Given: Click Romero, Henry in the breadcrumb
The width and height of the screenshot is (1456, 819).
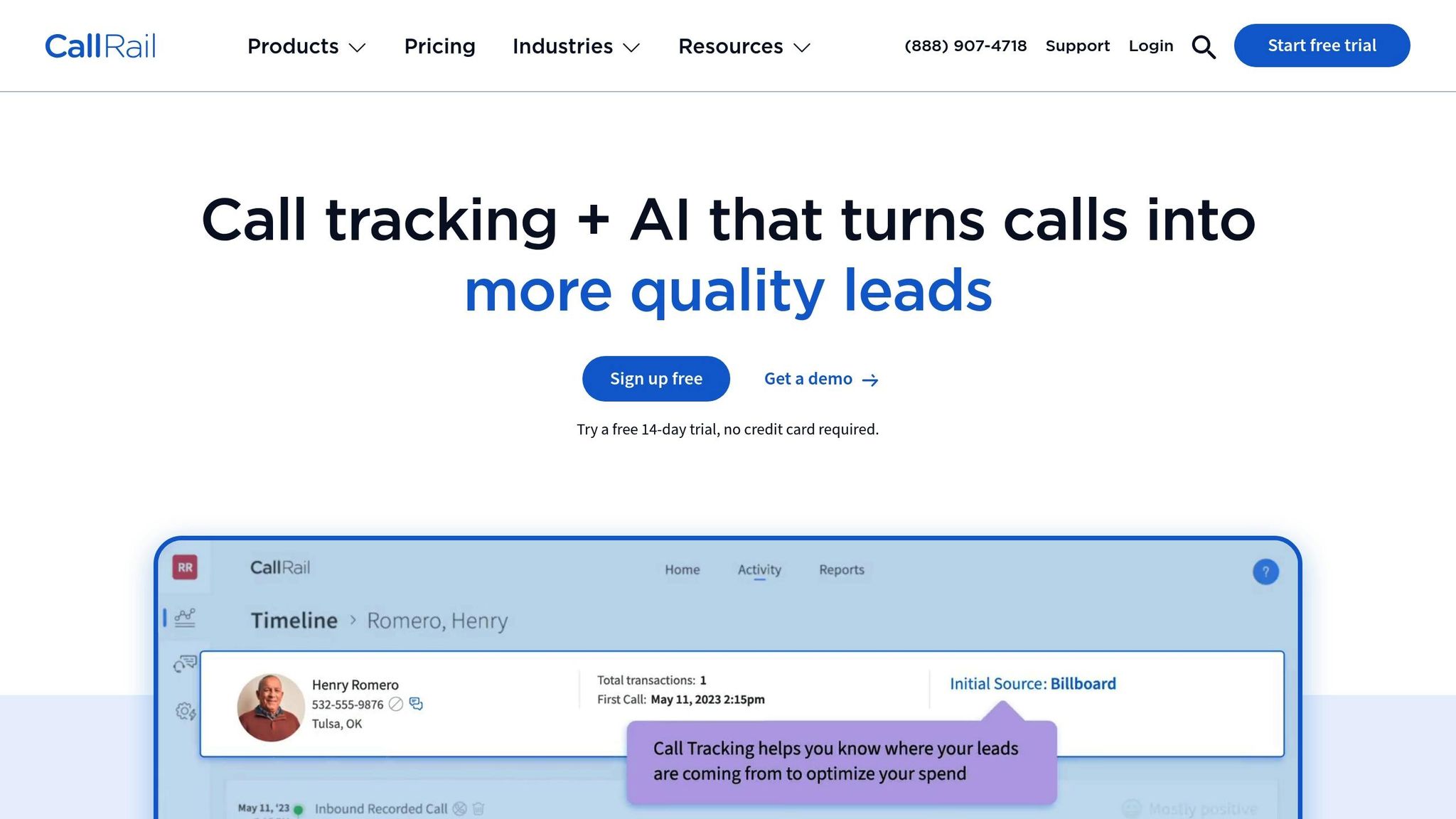Looking at the screenshot, I should [437, 621].
